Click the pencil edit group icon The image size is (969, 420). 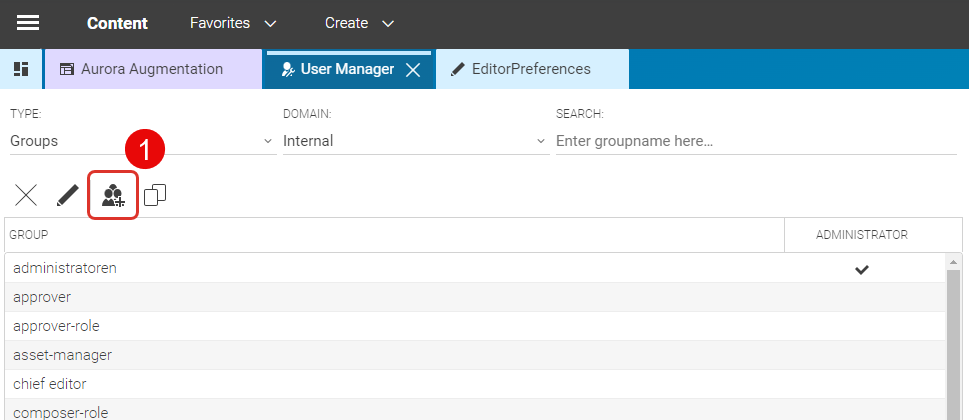pos(67,195)
